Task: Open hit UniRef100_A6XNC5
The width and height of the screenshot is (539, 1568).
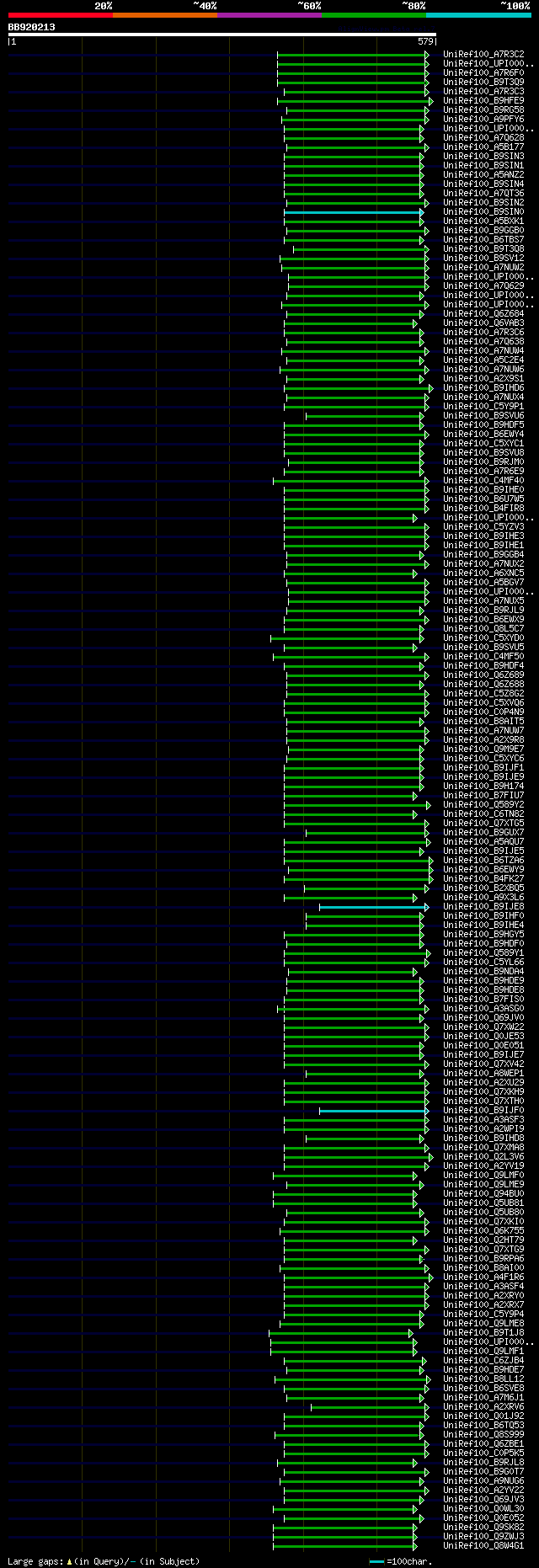Action: pos(483,573)
